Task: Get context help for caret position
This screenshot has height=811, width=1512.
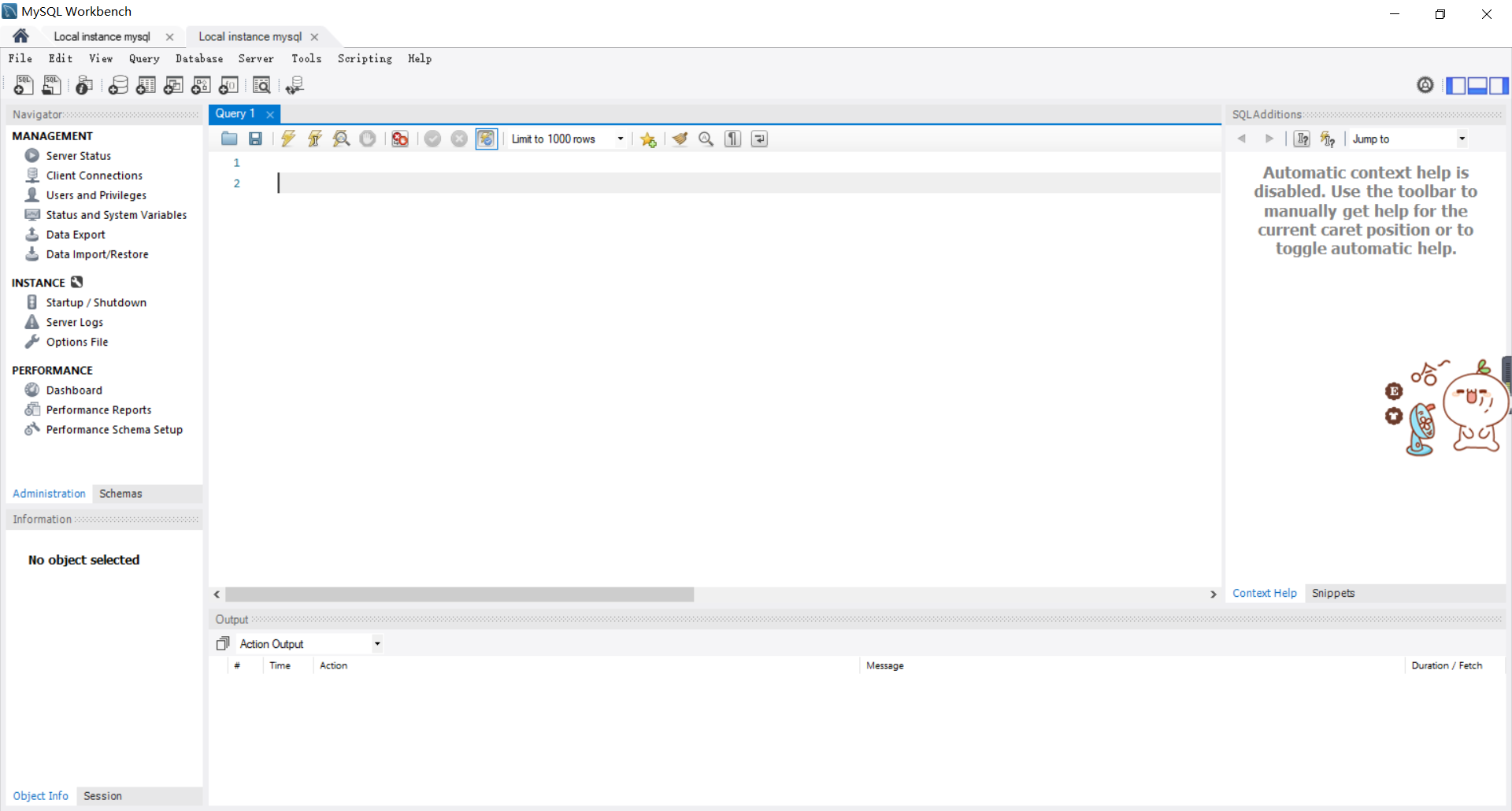Action: (x=1303, y=139)
